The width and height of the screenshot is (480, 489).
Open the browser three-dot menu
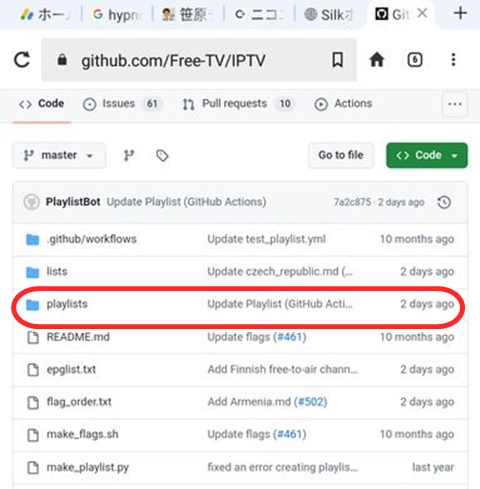point(453,60)
